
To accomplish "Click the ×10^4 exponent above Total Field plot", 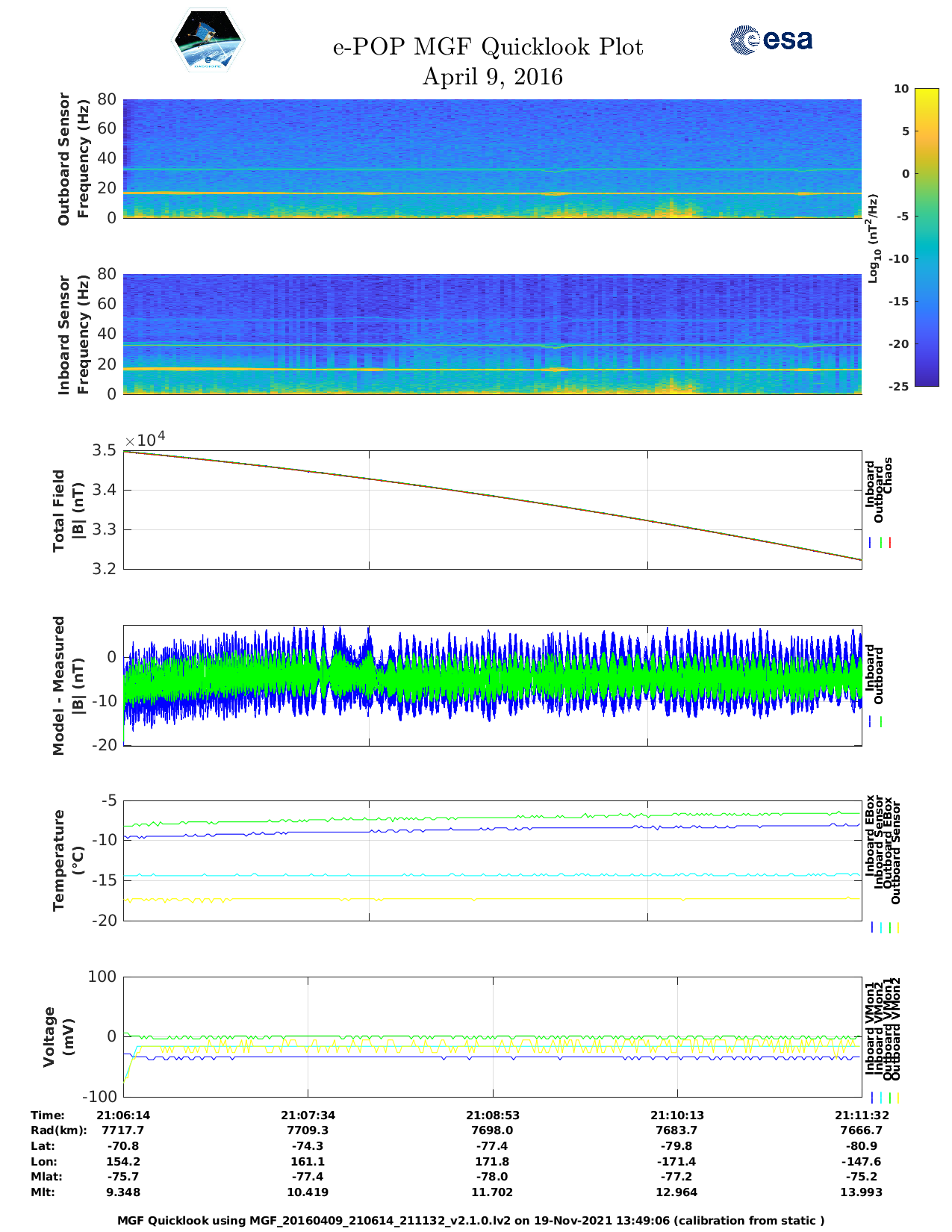I will 144,440.
